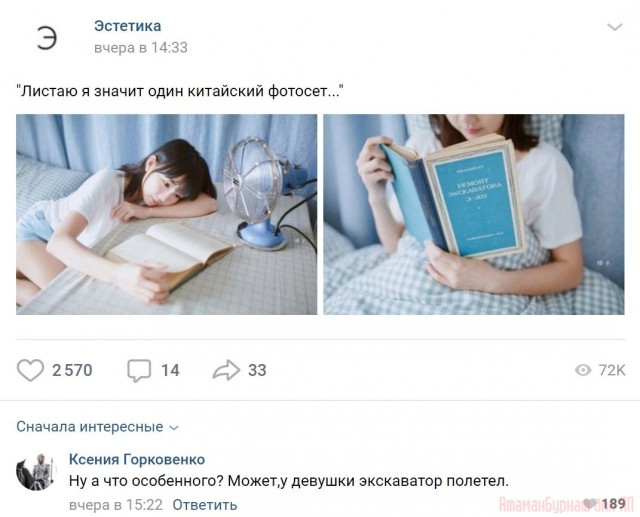Image resolution: width=640 pixels, height=517 pixels.
Task: Like the post with the heart icon
Action: point(30,370)
